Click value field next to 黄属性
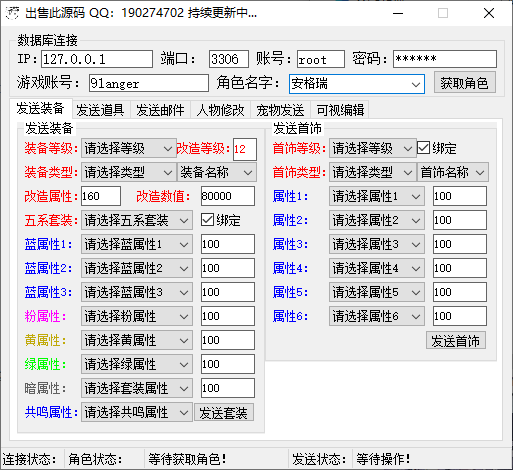This screenshot has width=513, height=470. point(228,340)
